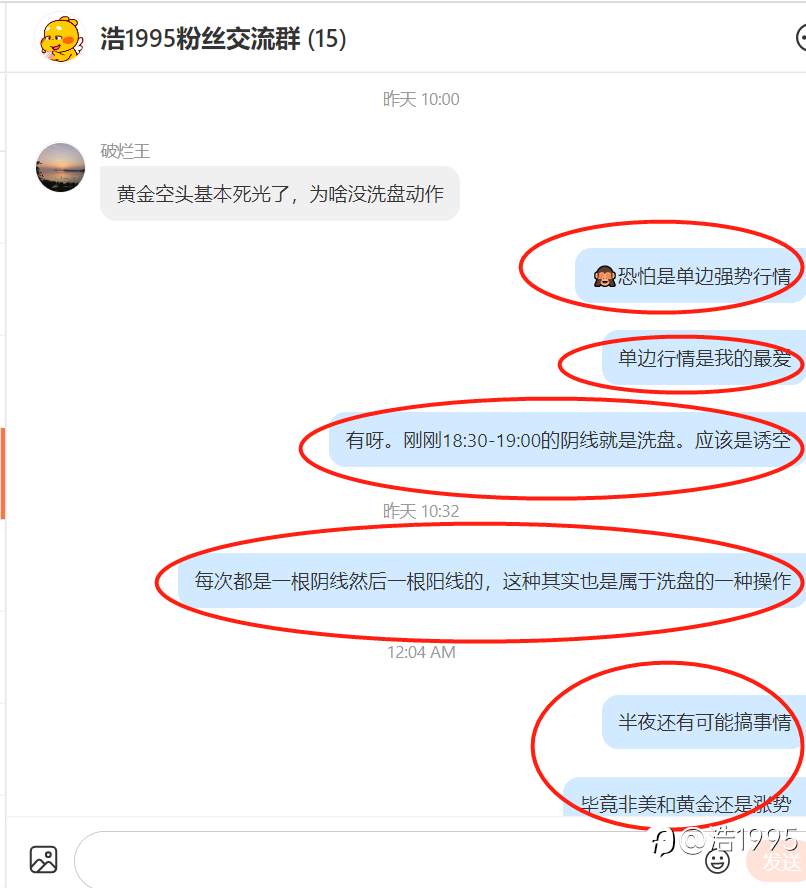806x888 pixels.
Task: Click sender name 破烂王
Action: click(x=125, y=151)
